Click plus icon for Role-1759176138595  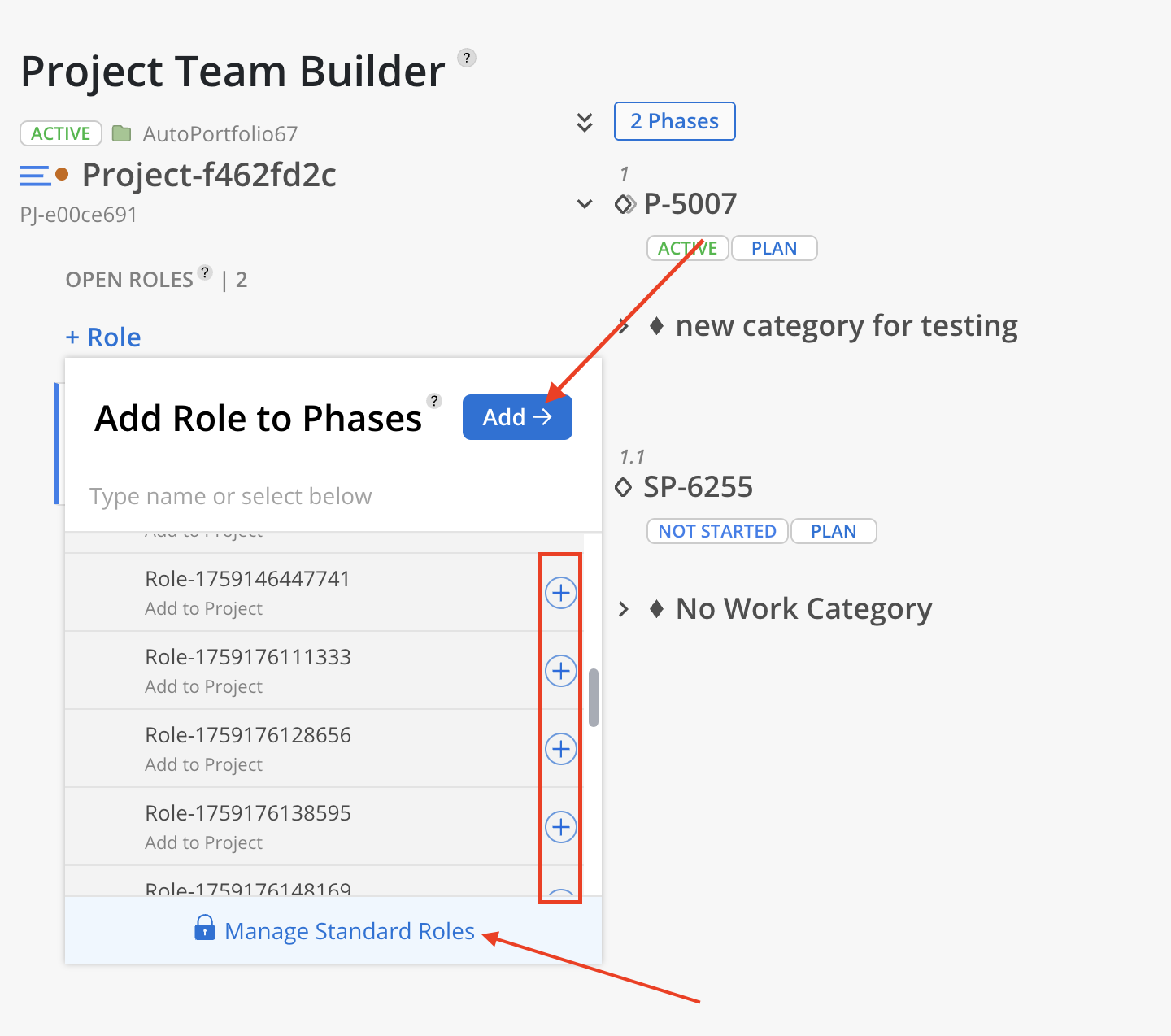click(x=560, y=827)
